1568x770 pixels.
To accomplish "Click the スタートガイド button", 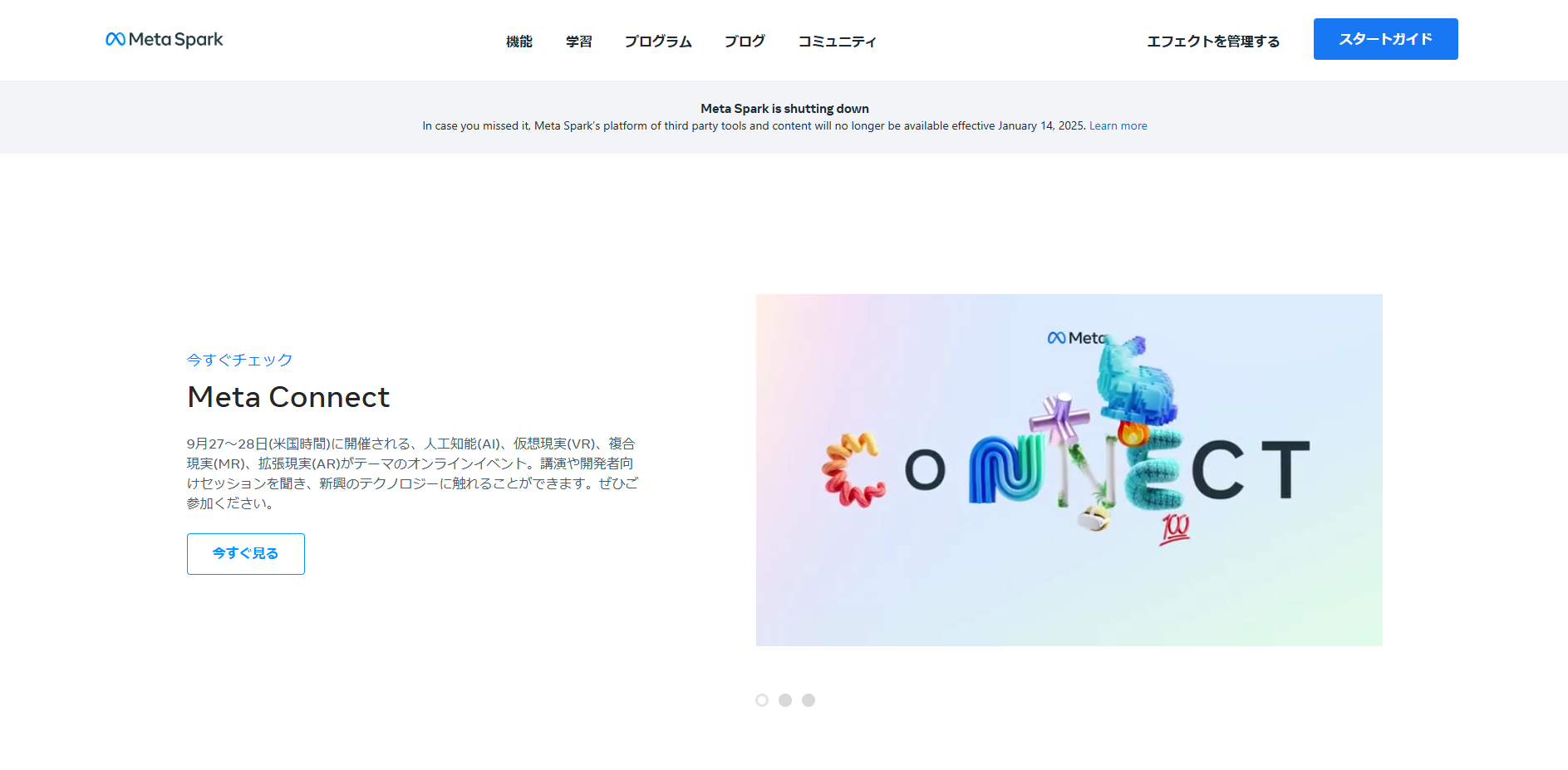I will 1385,39.
